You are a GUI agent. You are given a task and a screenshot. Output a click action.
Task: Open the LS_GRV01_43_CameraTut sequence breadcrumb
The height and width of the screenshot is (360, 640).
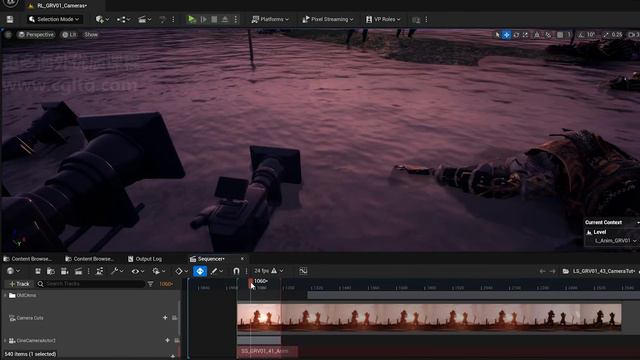point(603,271)
